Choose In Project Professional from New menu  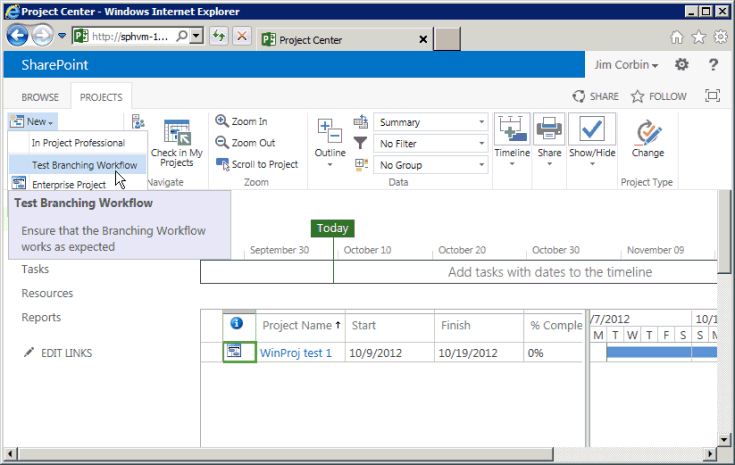(78, 143)
